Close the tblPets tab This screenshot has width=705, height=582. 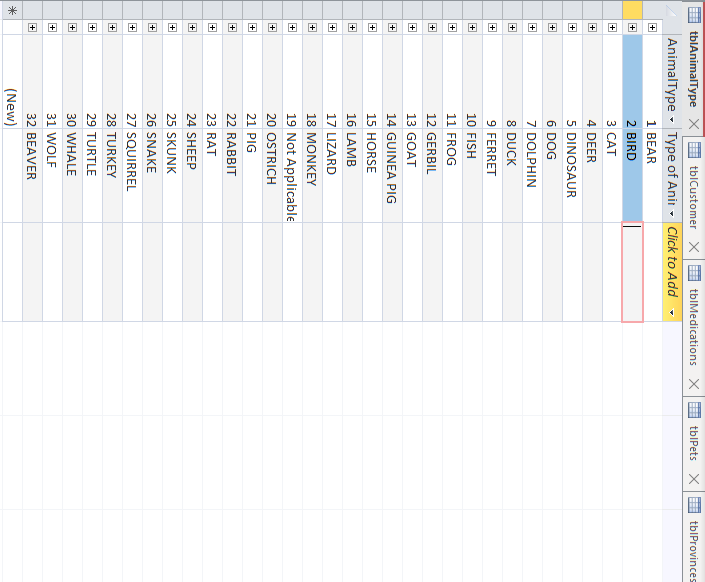pyautogui.click(x=694, y=479)
